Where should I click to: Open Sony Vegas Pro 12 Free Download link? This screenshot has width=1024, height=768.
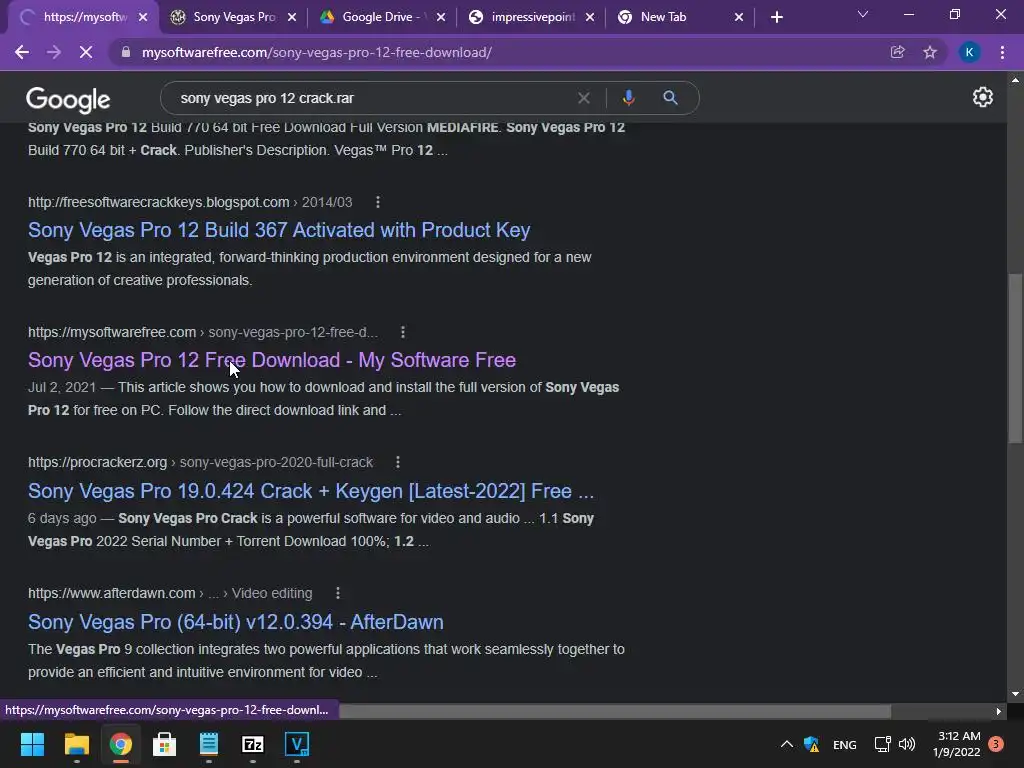(272, 360)
